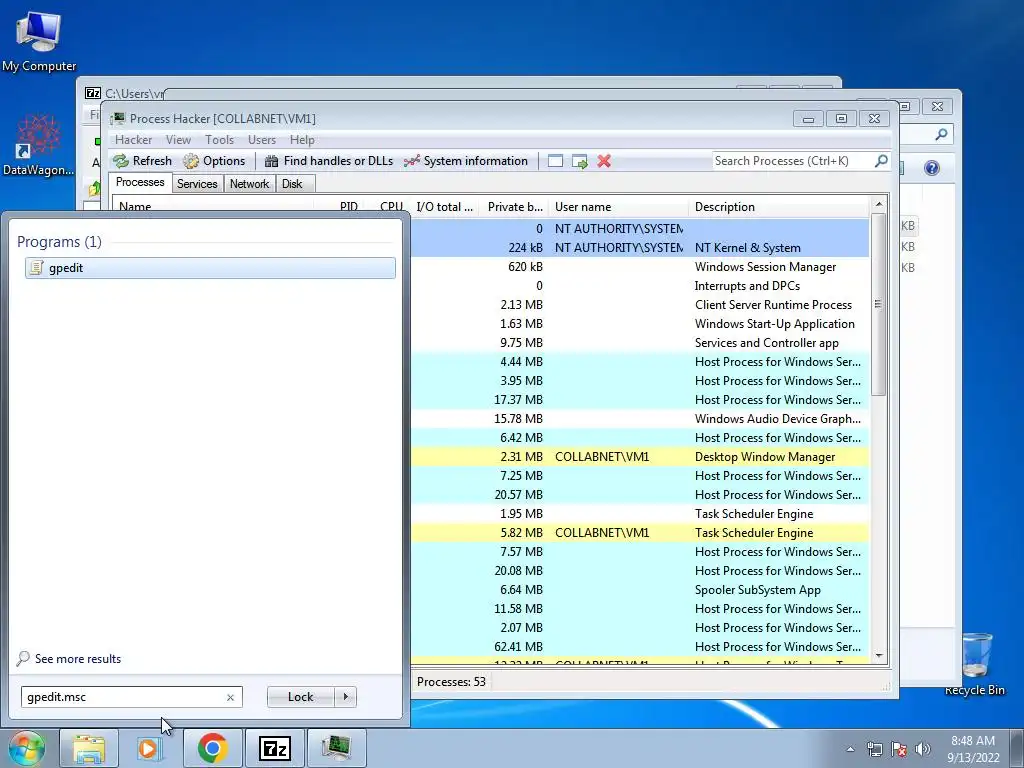Open the Tools menu
This screenshot has height=768, width=1024.
(219, 140)
